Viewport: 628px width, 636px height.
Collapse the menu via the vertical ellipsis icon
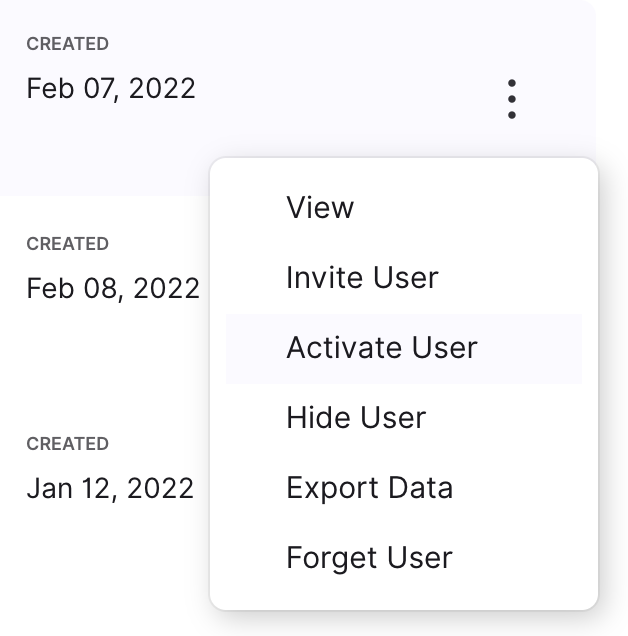pos(512,99)
